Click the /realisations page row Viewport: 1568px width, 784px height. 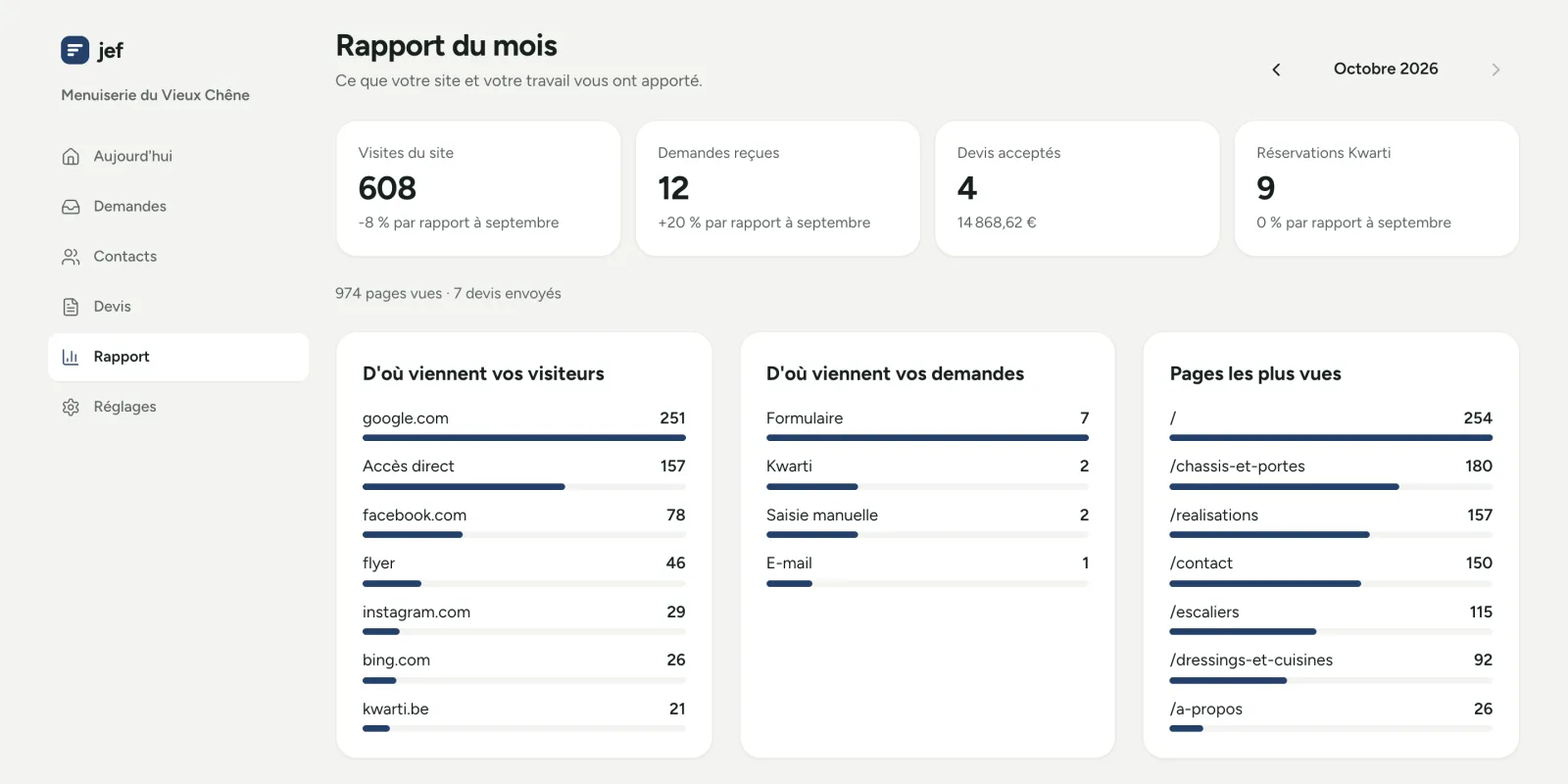point(1331,521)
